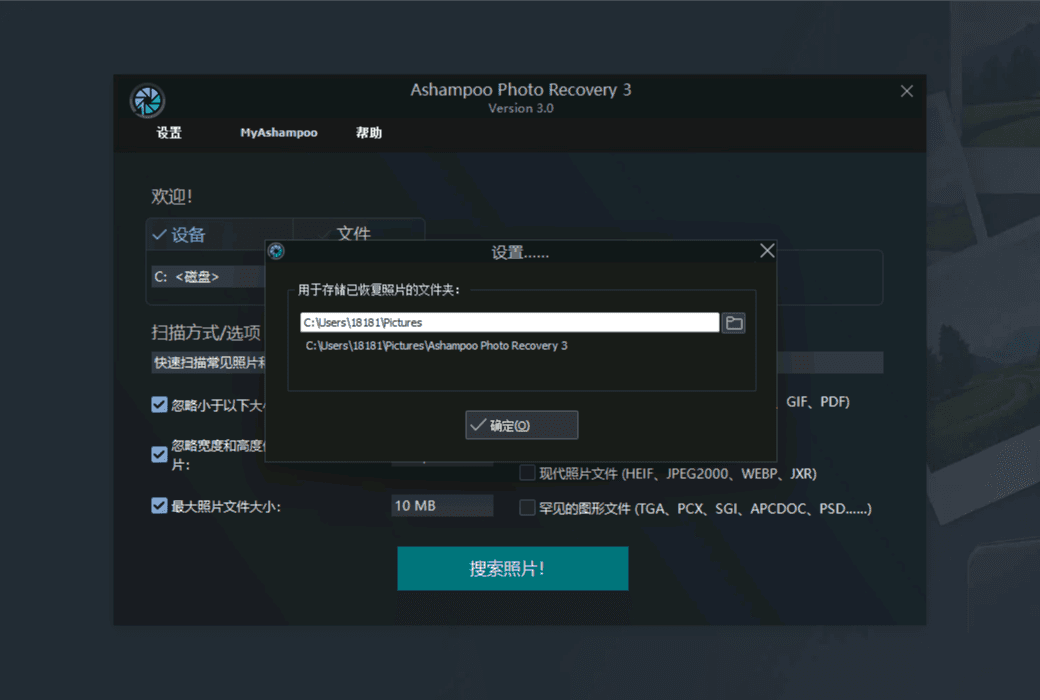Open the 帮助 menu

[x=369, y=133]
